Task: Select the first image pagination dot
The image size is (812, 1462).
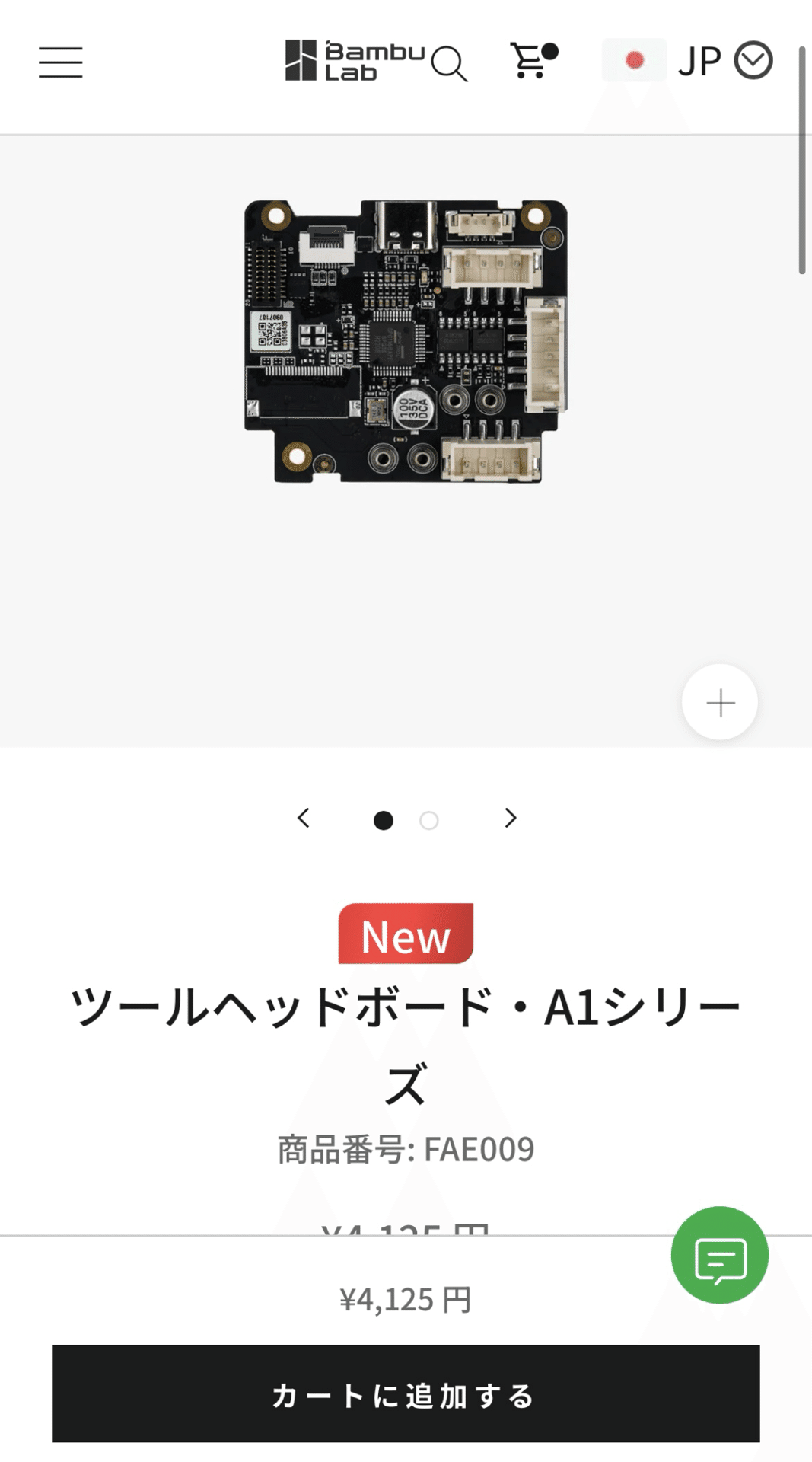Action: 384,820
